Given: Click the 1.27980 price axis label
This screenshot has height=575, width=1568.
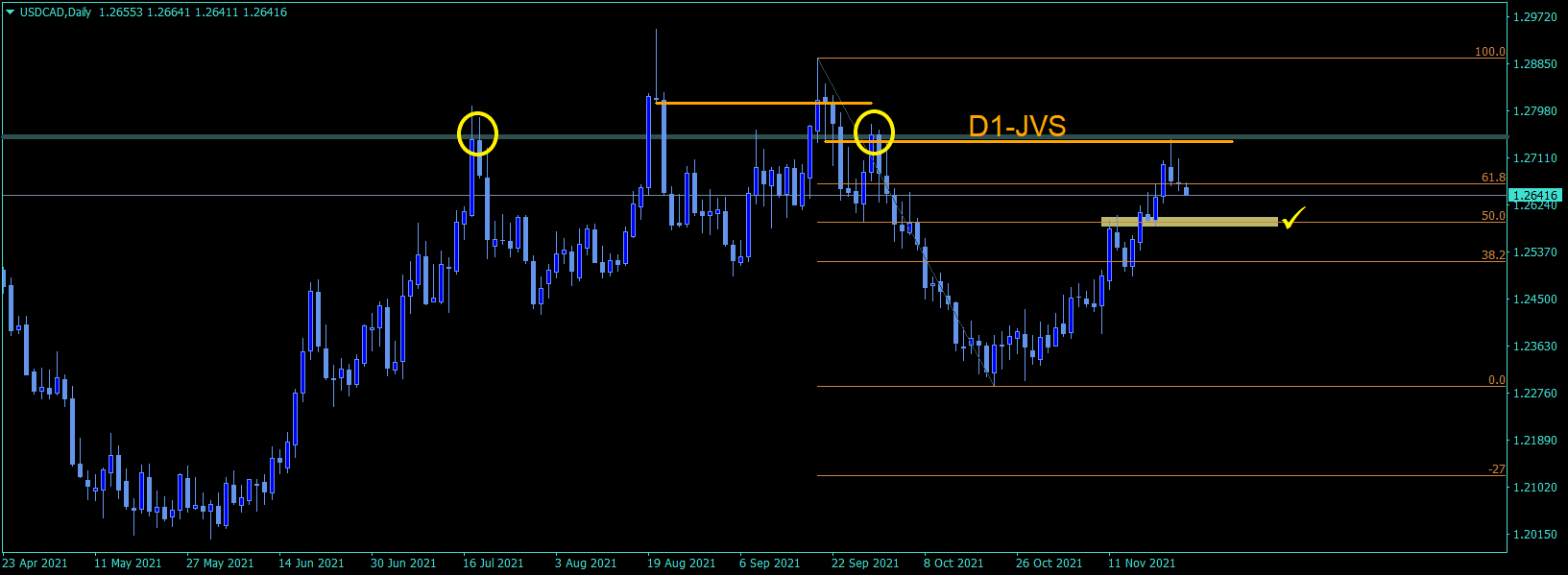Looking at the screenshot, I should [x=1534, y=111].
